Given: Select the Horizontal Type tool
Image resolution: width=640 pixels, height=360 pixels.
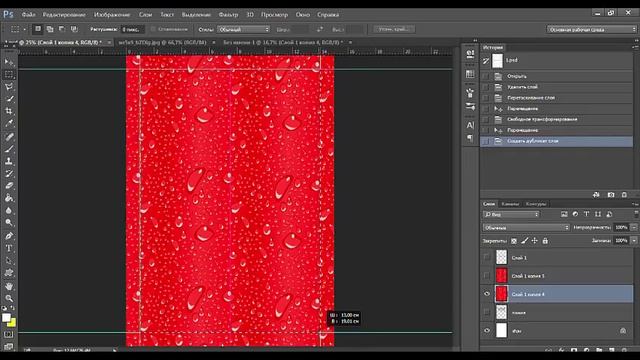Looking at the screenshot, I should tap(9, 248).
